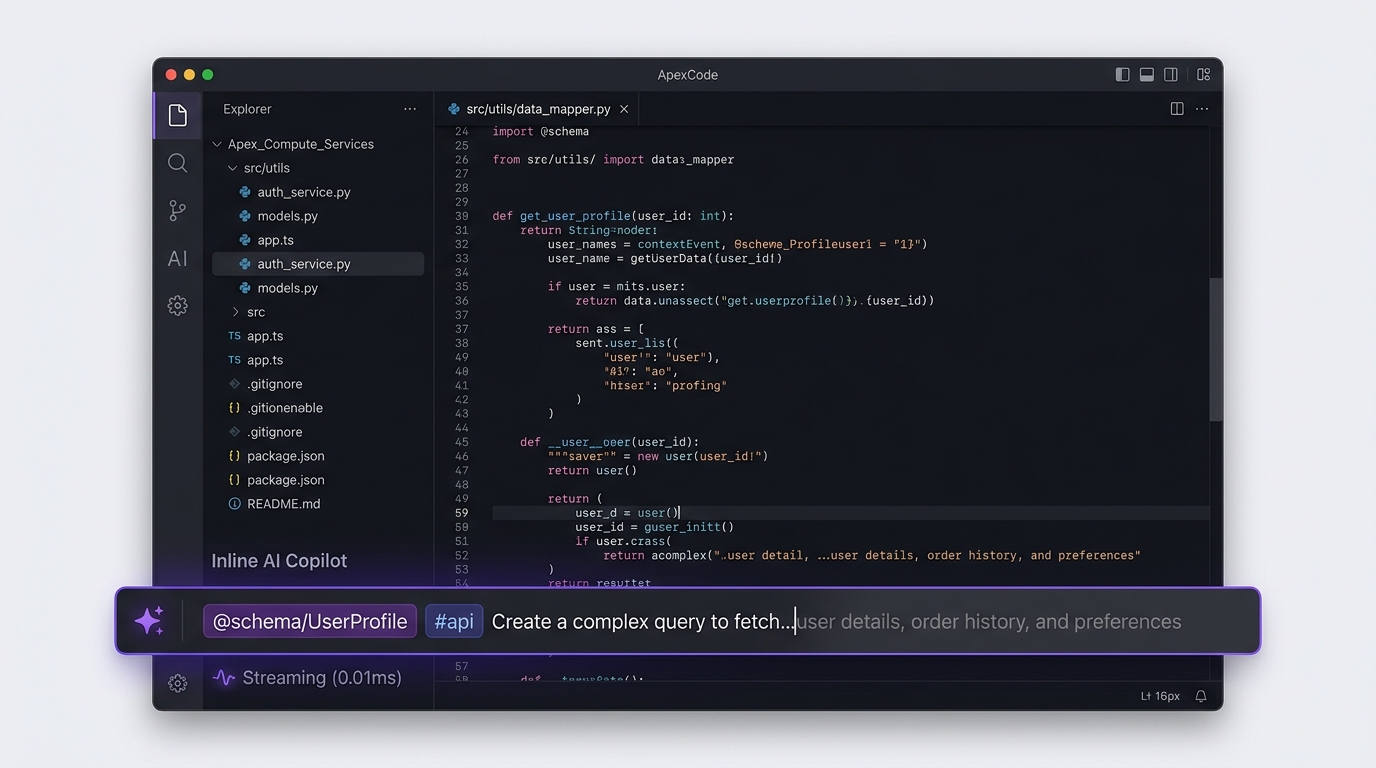Click the @schema/UserProfile context chip
This screenshot has width=1376, height=768.
click(310, 621)
